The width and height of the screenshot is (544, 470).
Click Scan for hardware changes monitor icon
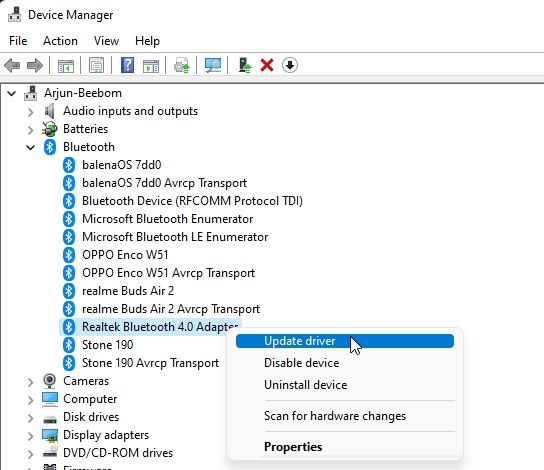tap(213, 65)
